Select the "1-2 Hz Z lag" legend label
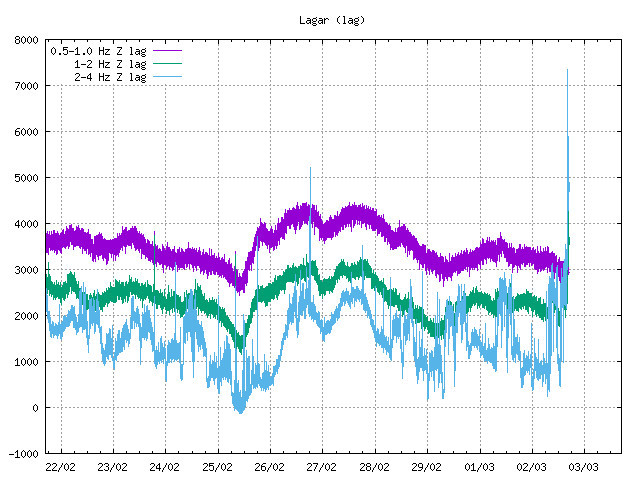The width and height of the screenshot is (640, 480). click(109, 63)
